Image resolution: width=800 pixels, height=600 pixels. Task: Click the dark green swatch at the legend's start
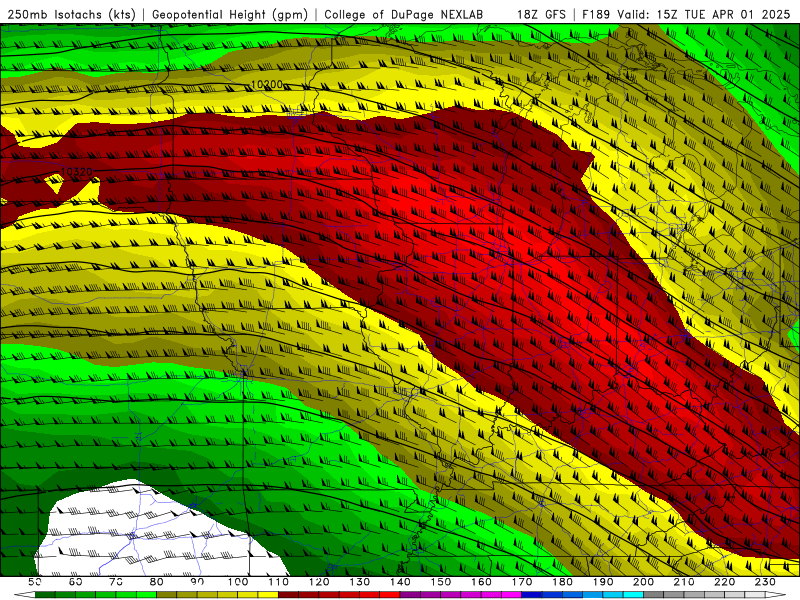click(x=44, y=595)
